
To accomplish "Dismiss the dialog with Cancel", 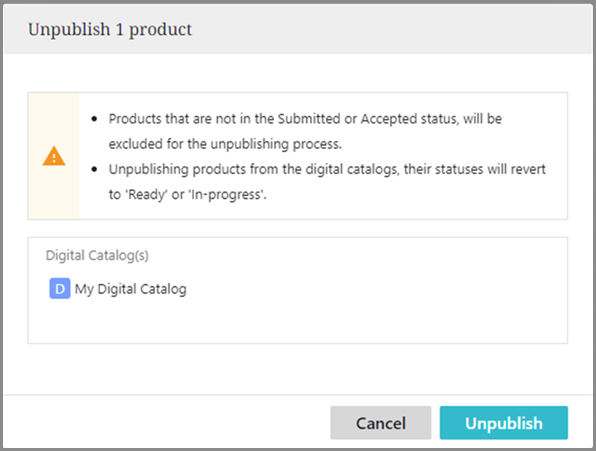I will coord(380,423).
